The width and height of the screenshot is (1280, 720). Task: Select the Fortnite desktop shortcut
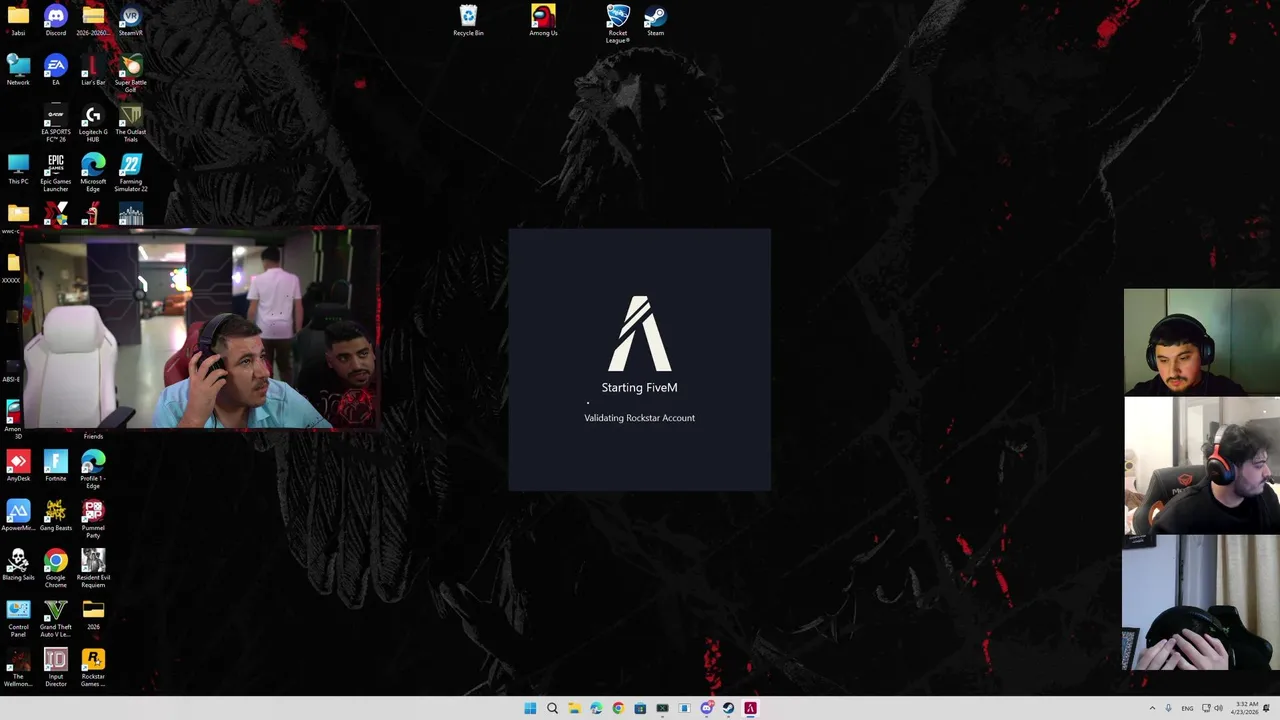click(56, 466)
